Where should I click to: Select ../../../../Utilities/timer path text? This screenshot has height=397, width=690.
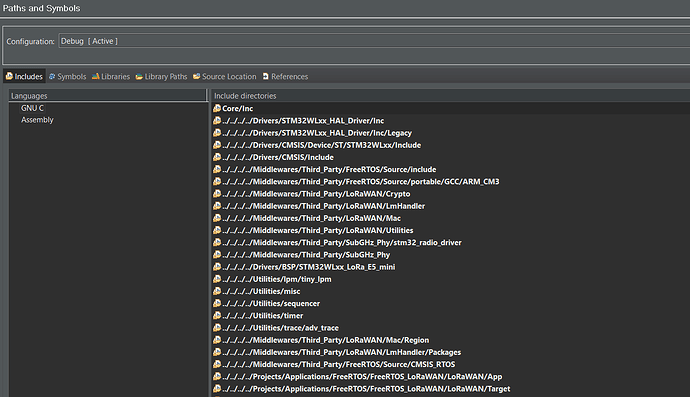point(263,316)
